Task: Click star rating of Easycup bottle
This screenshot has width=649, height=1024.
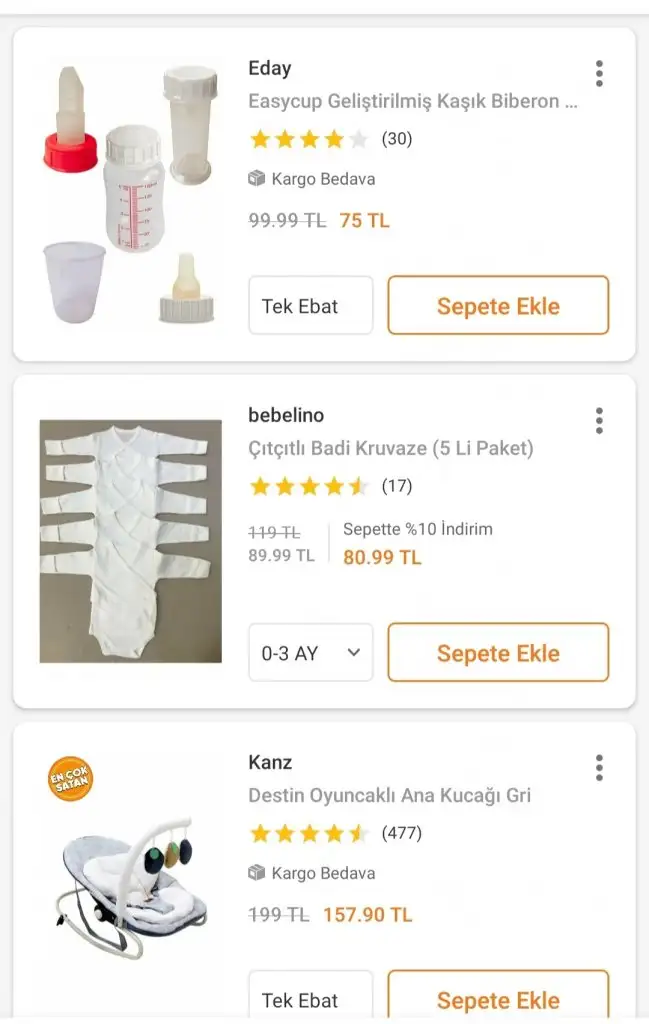Action: click(x=309, y=139)
